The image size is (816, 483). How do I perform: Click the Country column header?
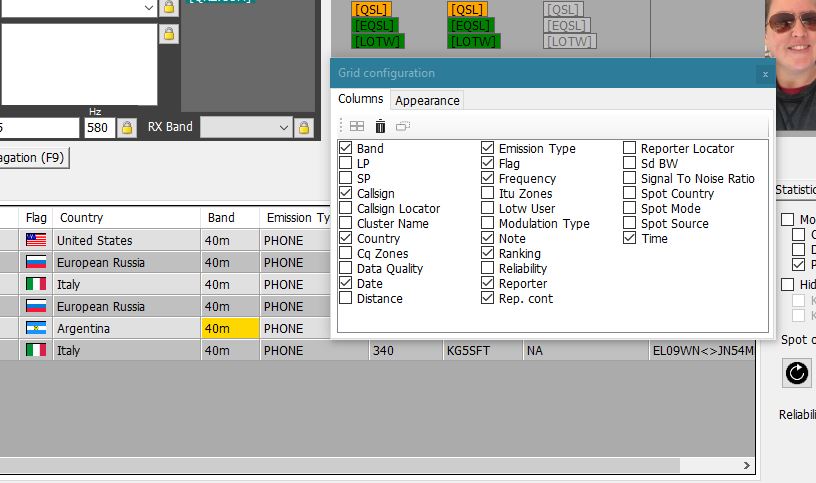coord(126,218)
